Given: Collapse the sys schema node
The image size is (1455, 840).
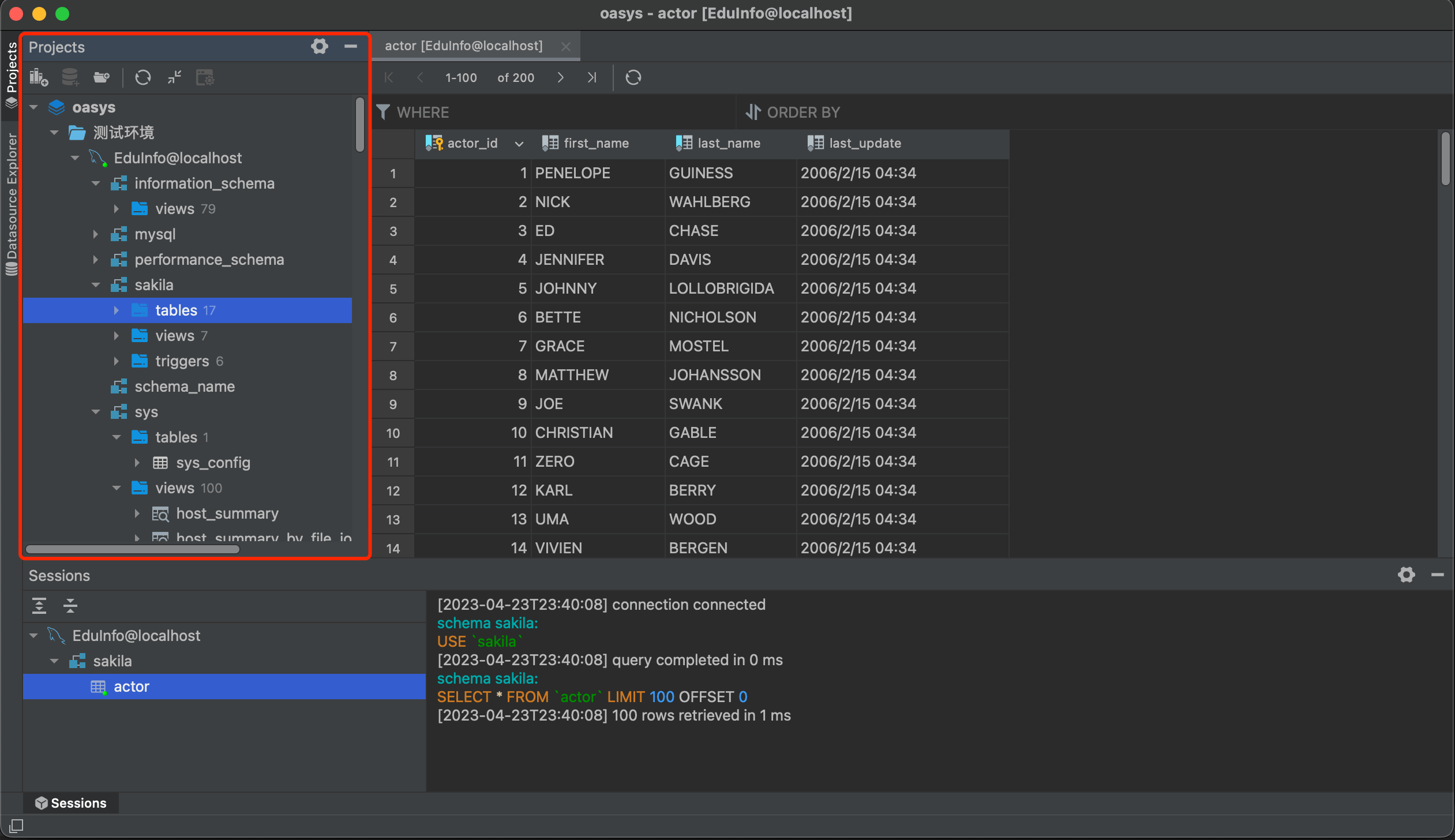Looking at the screenshot, I should click(x=96, y=412).
